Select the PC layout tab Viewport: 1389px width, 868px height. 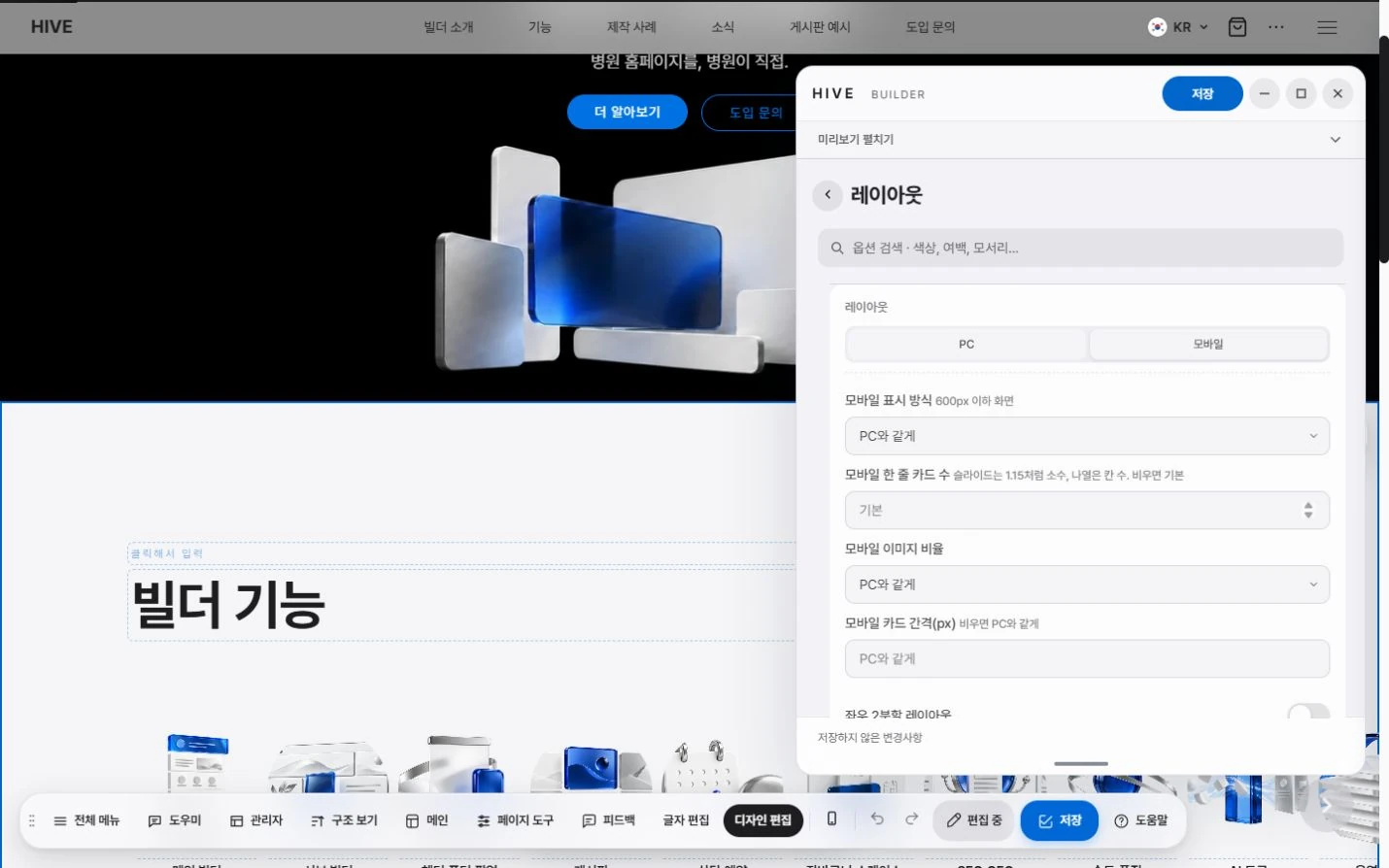966,344
